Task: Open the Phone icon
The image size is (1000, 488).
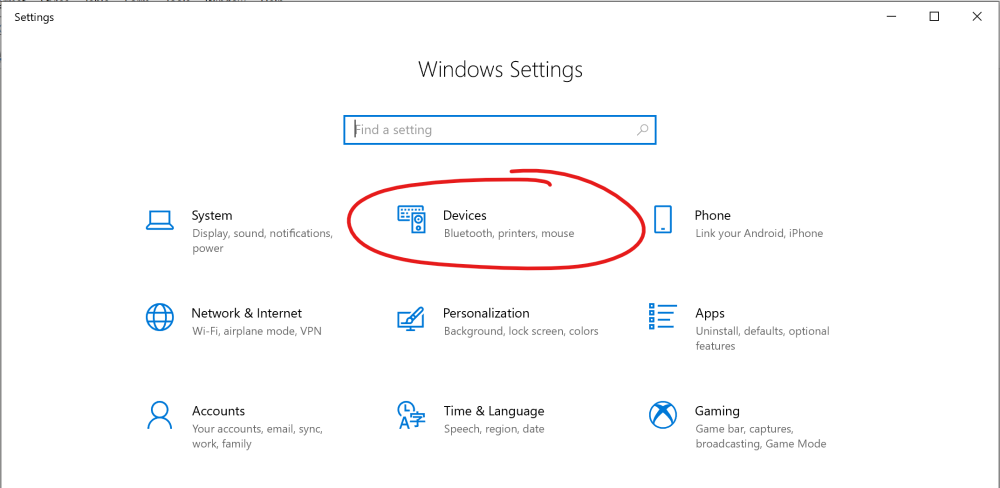Action: click(663, 219)
